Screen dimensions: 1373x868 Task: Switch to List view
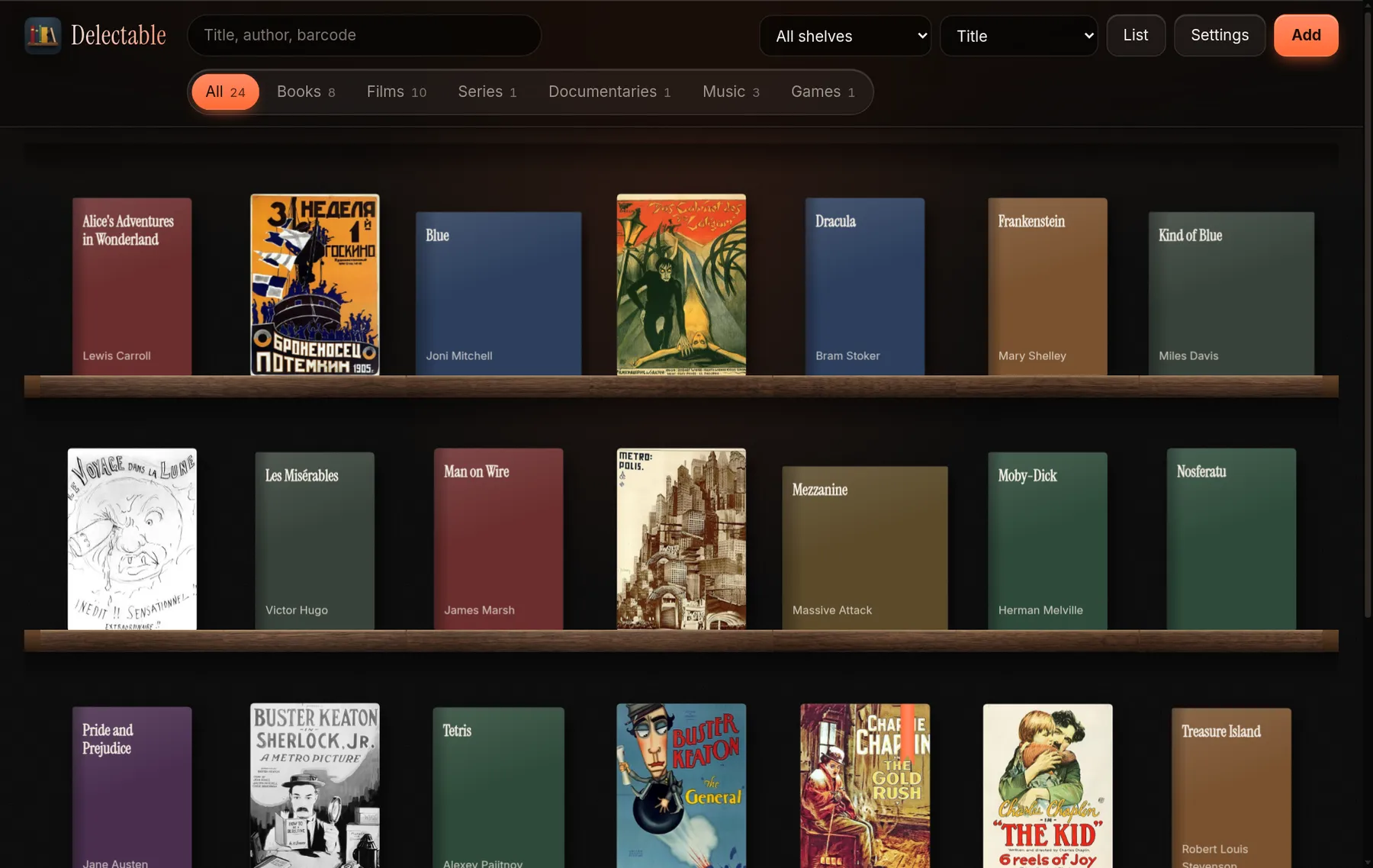1135,35
